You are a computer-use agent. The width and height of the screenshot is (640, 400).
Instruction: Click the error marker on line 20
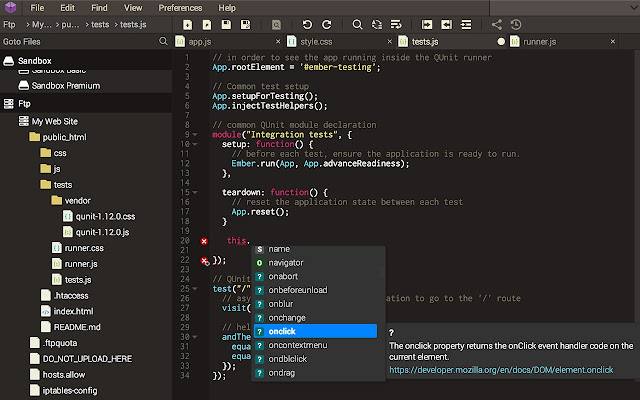click(x=204, y=241)
